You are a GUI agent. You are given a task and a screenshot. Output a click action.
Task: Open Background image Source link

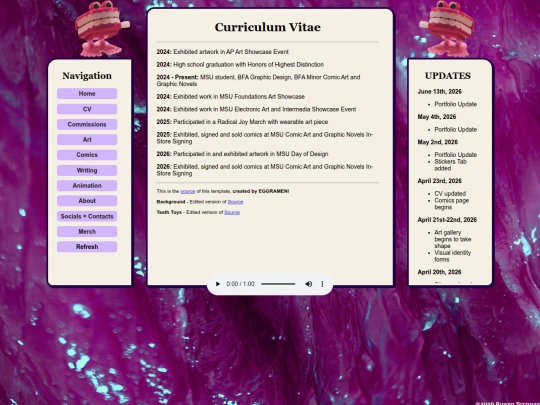(x=235, y=202)
